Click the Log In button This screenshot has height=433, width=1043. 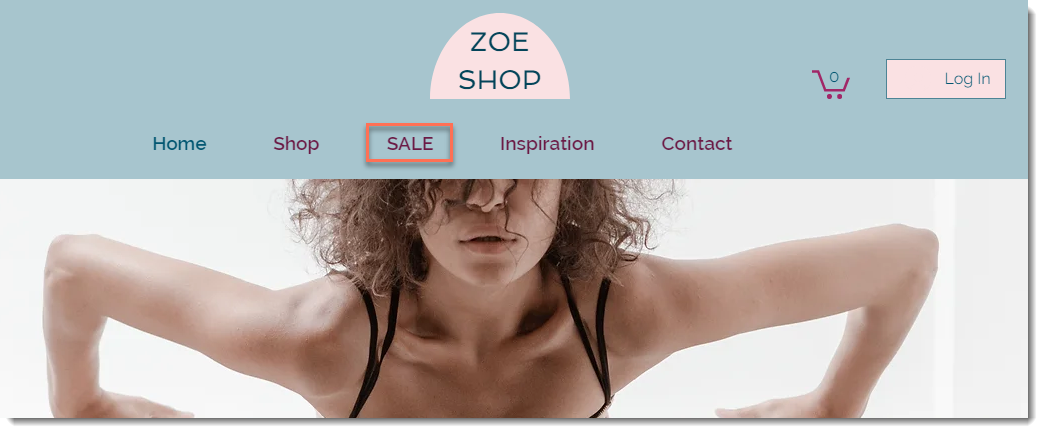coord(945,78)
